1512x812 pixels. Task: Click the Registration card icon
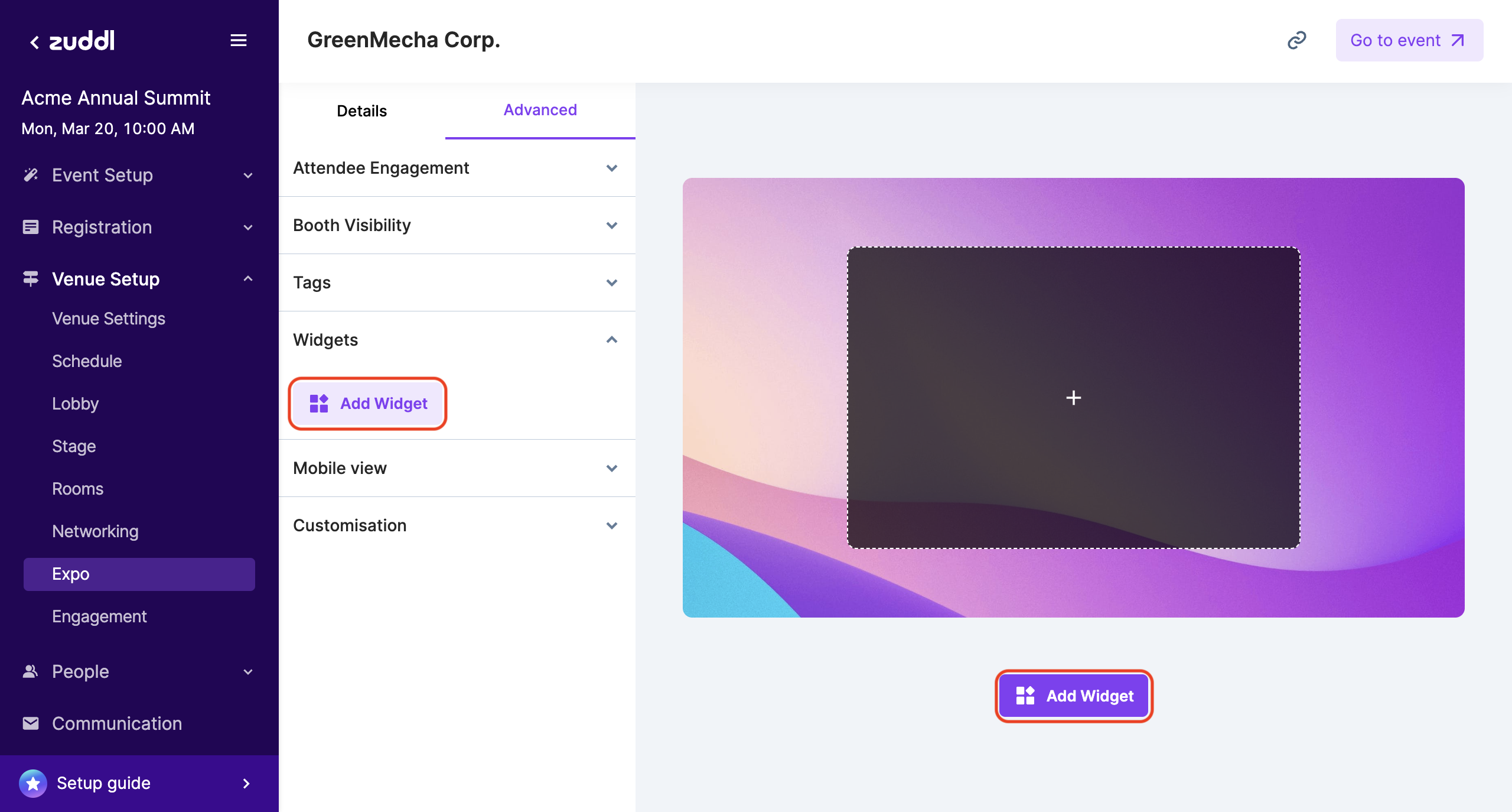31,227
